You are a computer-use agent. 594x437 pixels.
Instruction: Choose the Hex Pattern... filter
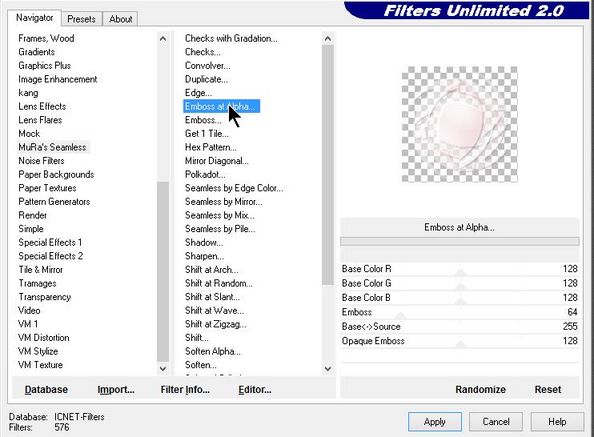click(211, 147)
